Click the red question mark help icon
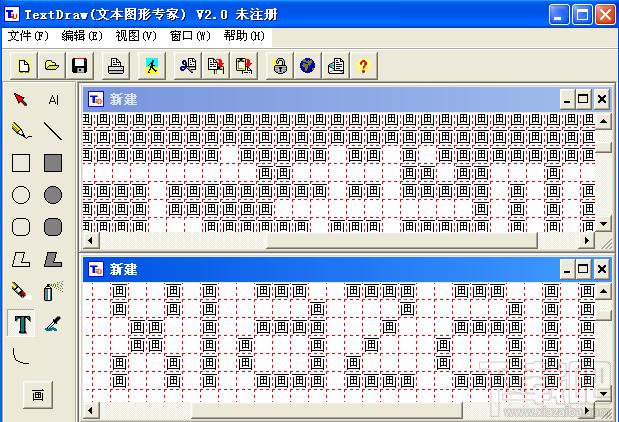 (363, 66)
